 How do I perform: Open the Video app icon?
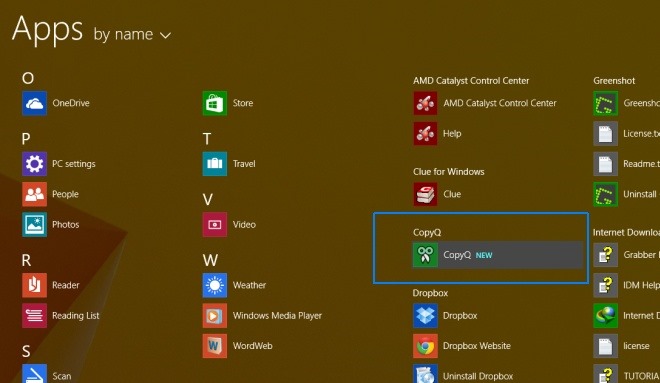[215, 224]
